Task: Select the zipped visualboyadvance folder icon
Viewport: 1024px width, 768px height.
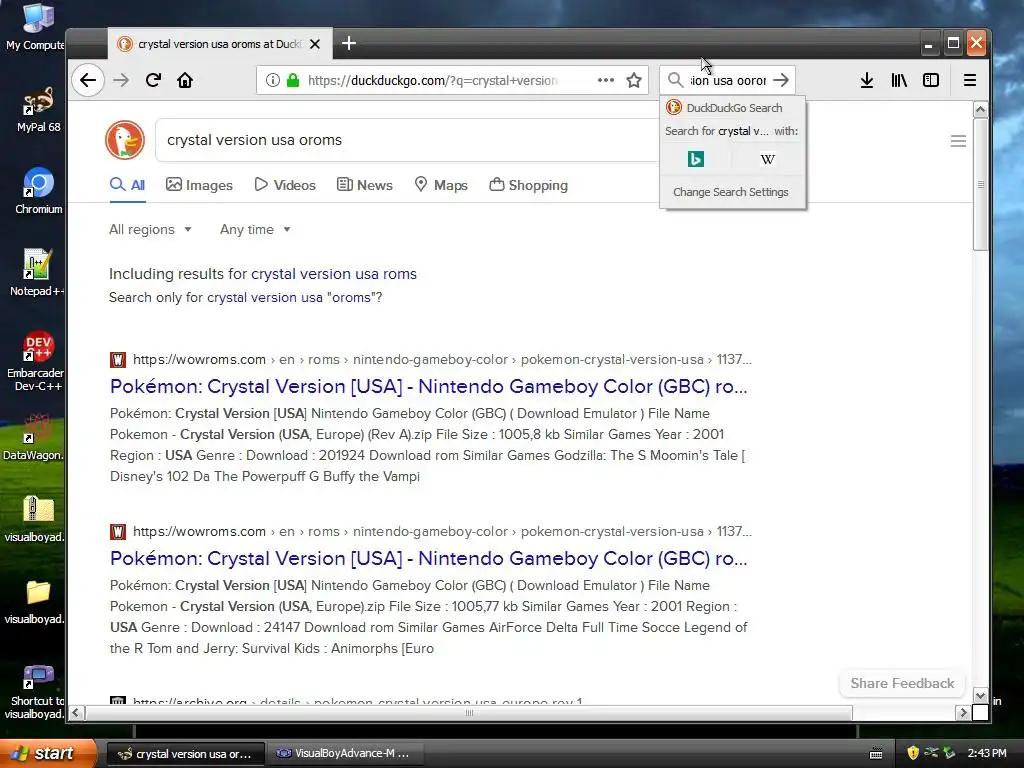Action: pos(37,519)
